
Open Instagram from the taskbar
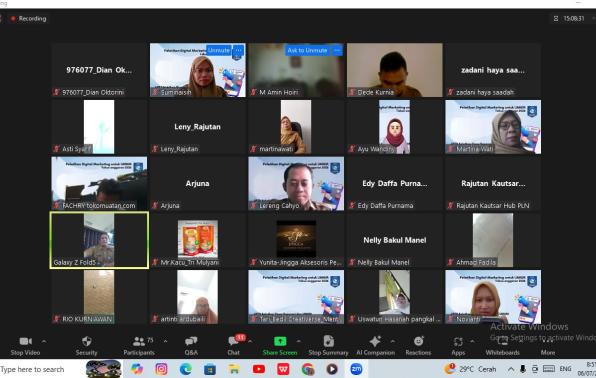pos(161,369)
